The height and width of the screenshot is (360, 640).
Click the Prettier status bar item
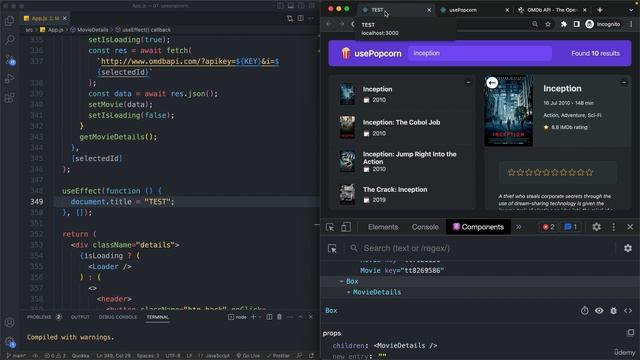coord(278,356)
